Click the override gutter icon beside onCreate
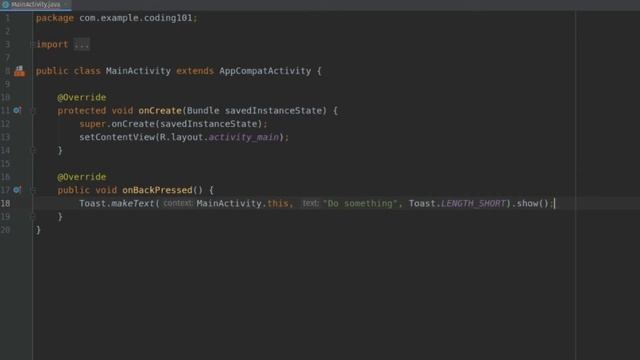The width and height of the screenshot is (640, 360). 17,110
